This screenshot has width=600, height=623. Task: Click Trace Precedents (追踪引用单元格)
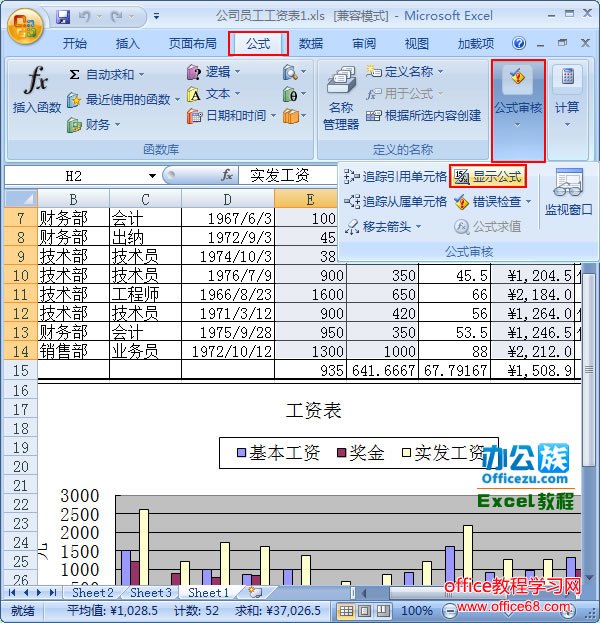click(x=395, y=176)
